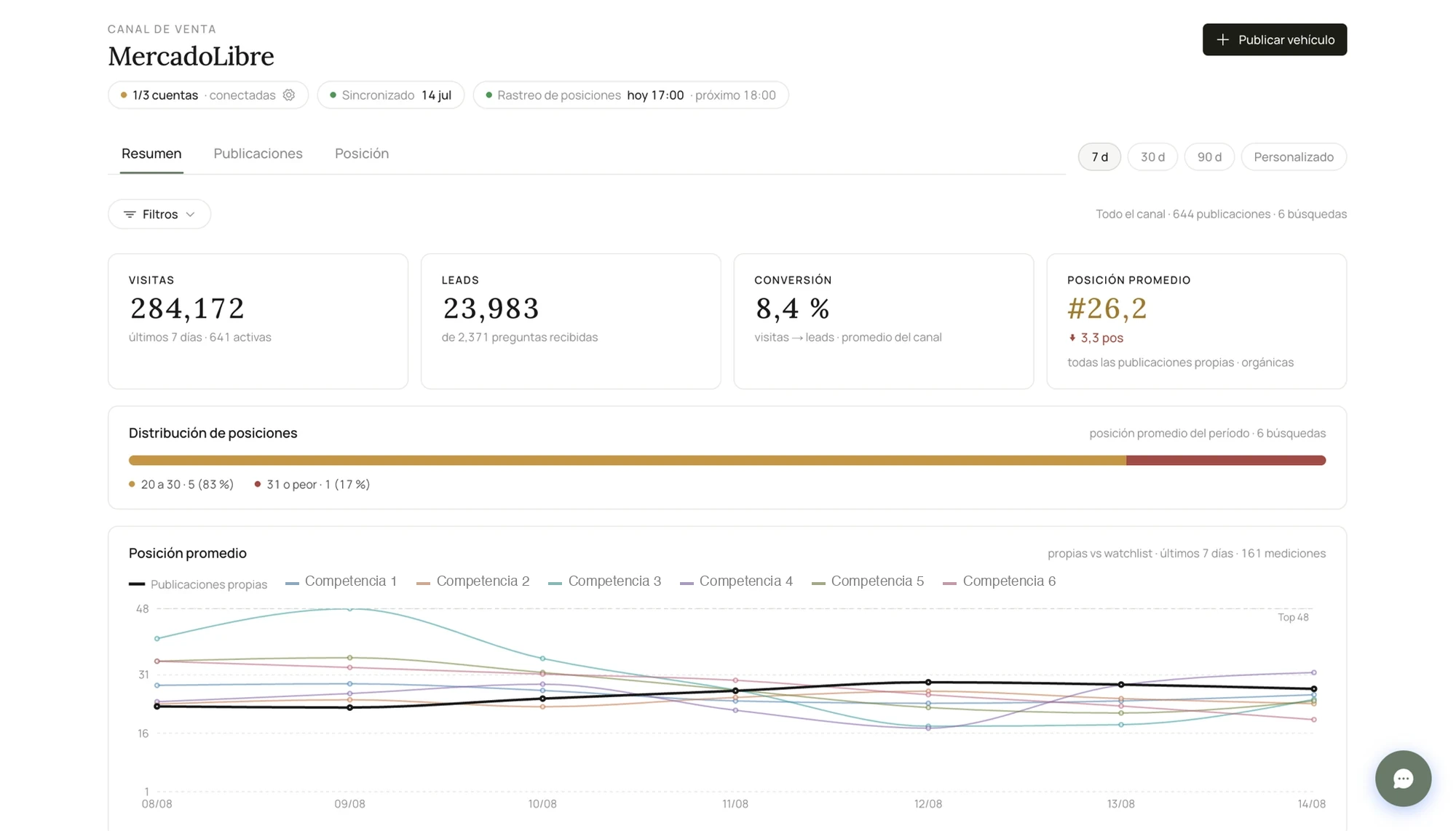The width and height of the screenshot is (1456, 831).
Task: Open the Posición tab
Action: [362, 154]
